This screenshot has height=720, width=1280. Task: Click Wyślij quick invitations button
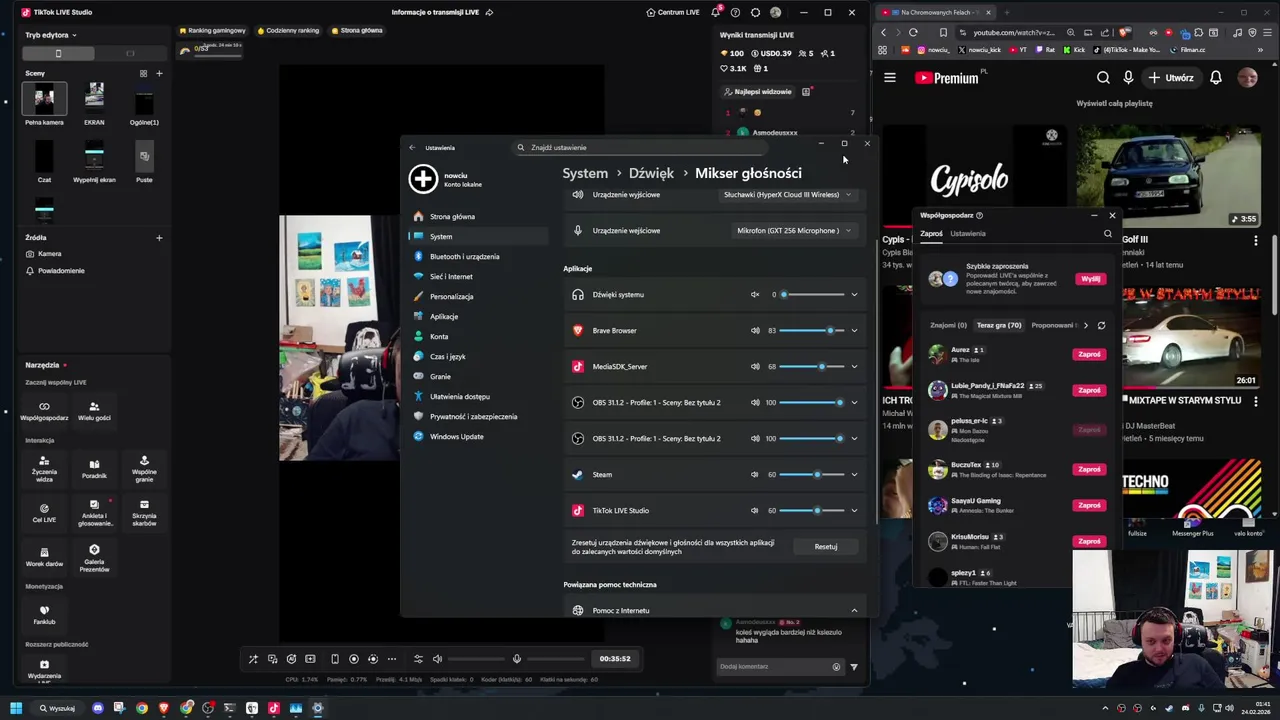click(1090, 279)
